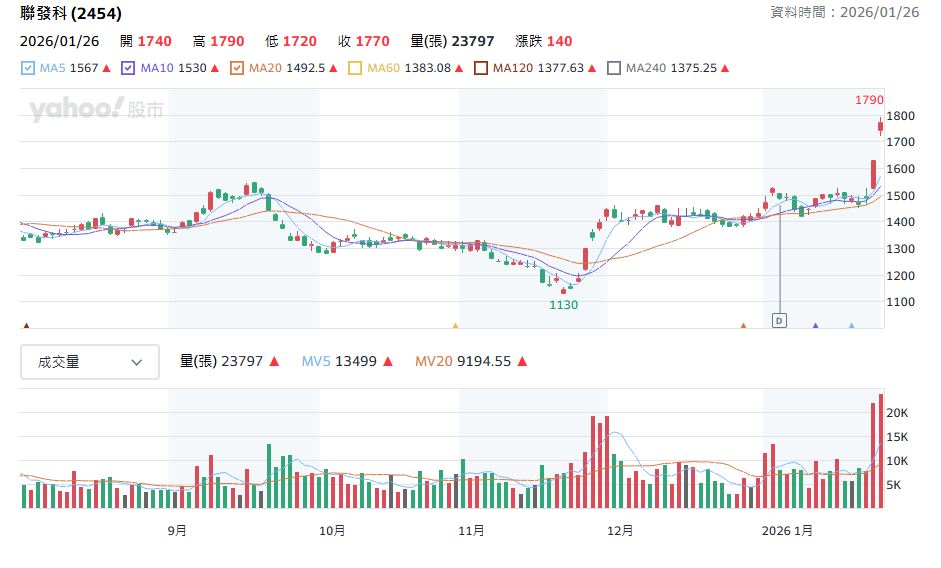Click the orange triangle marker near late December
Screen dimensions: 941x568
[x=743, y=325]
